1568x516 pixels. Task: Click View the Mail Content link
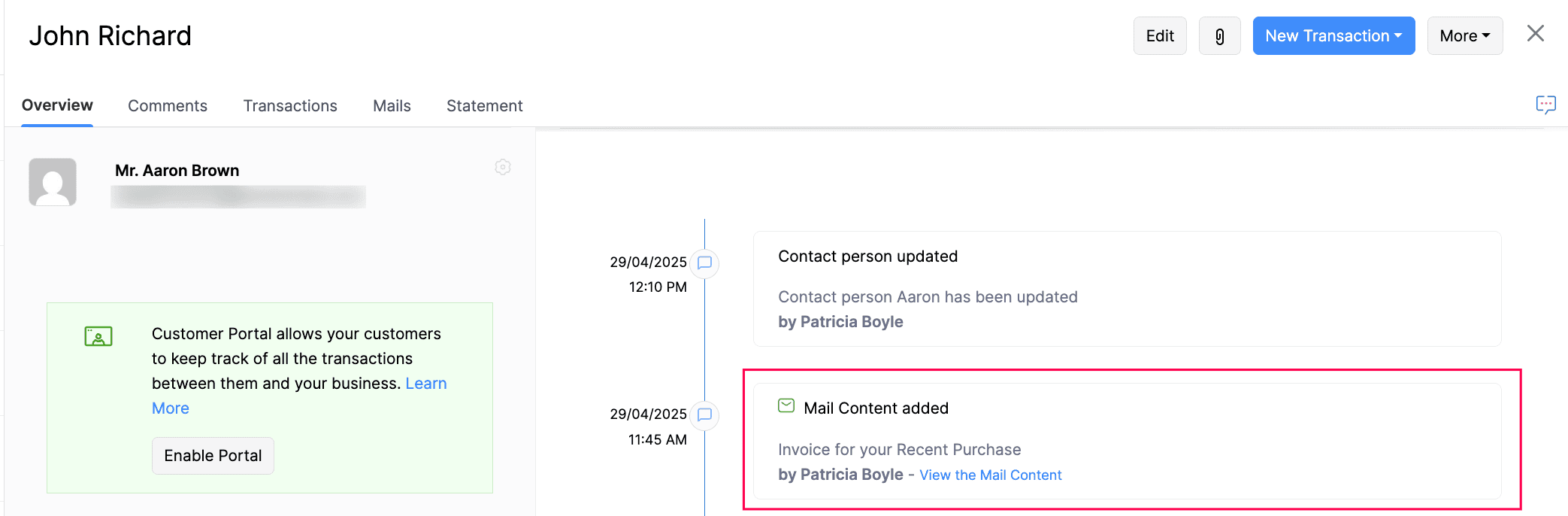990,475
